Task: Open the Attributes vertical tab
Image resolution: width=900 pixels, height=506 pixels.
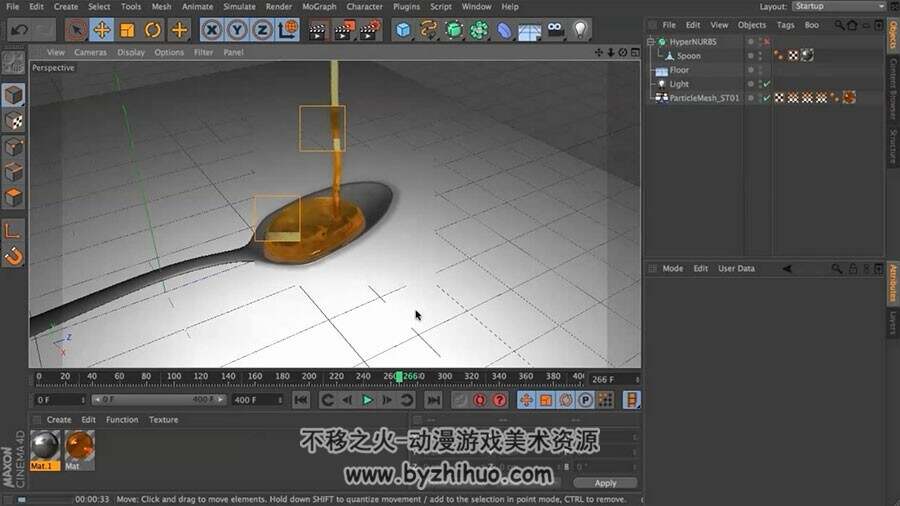Action: pyautogui.click(x=893, y=282)
